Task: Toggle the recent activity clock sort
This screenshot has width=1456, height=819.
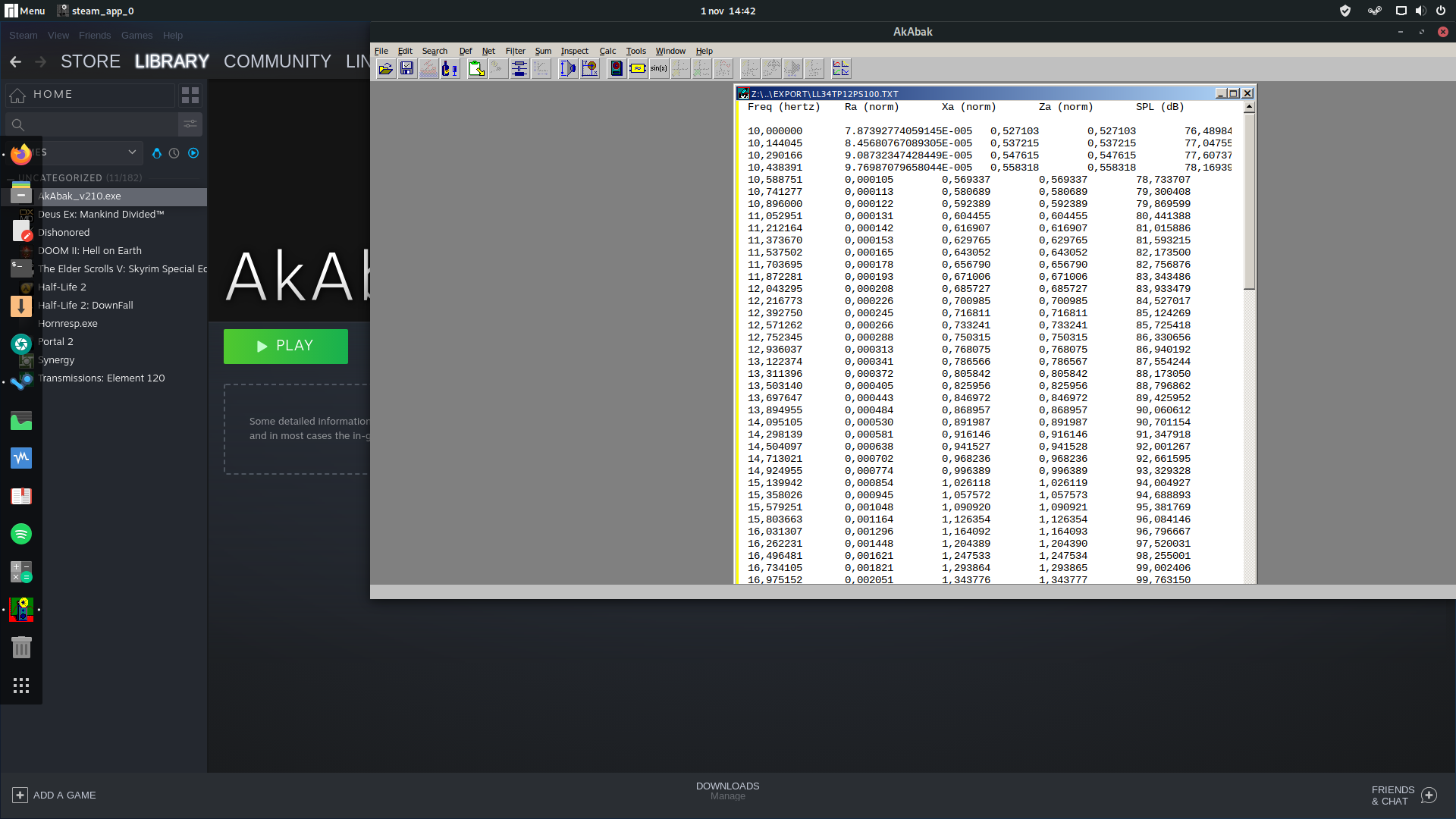Action: (x=174, y=153)
